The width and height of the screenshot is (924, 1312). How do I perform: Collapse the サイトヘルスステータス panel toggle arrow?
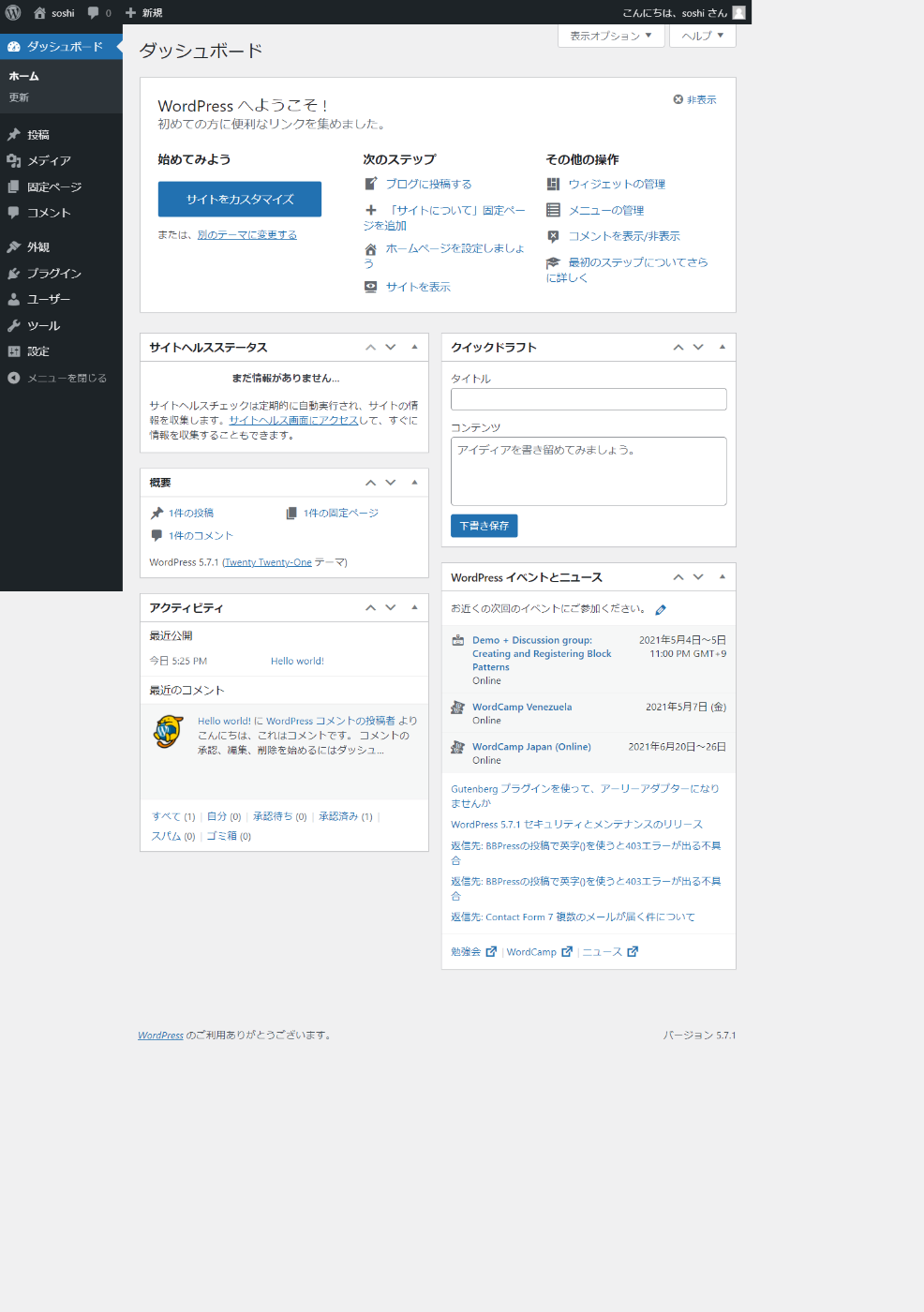[414, 347]
